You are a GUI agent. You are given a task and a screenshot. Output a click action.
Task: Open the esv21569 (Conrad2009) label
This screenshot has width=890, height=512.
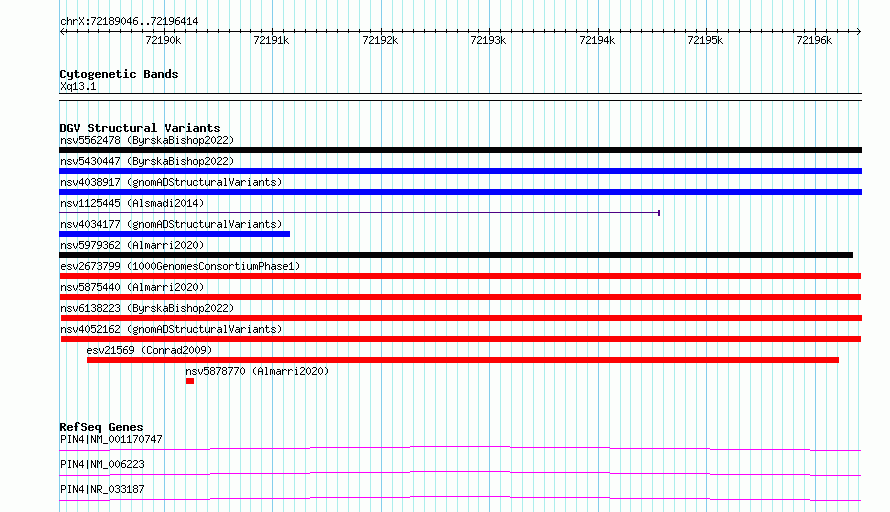(x=149, y=350)
